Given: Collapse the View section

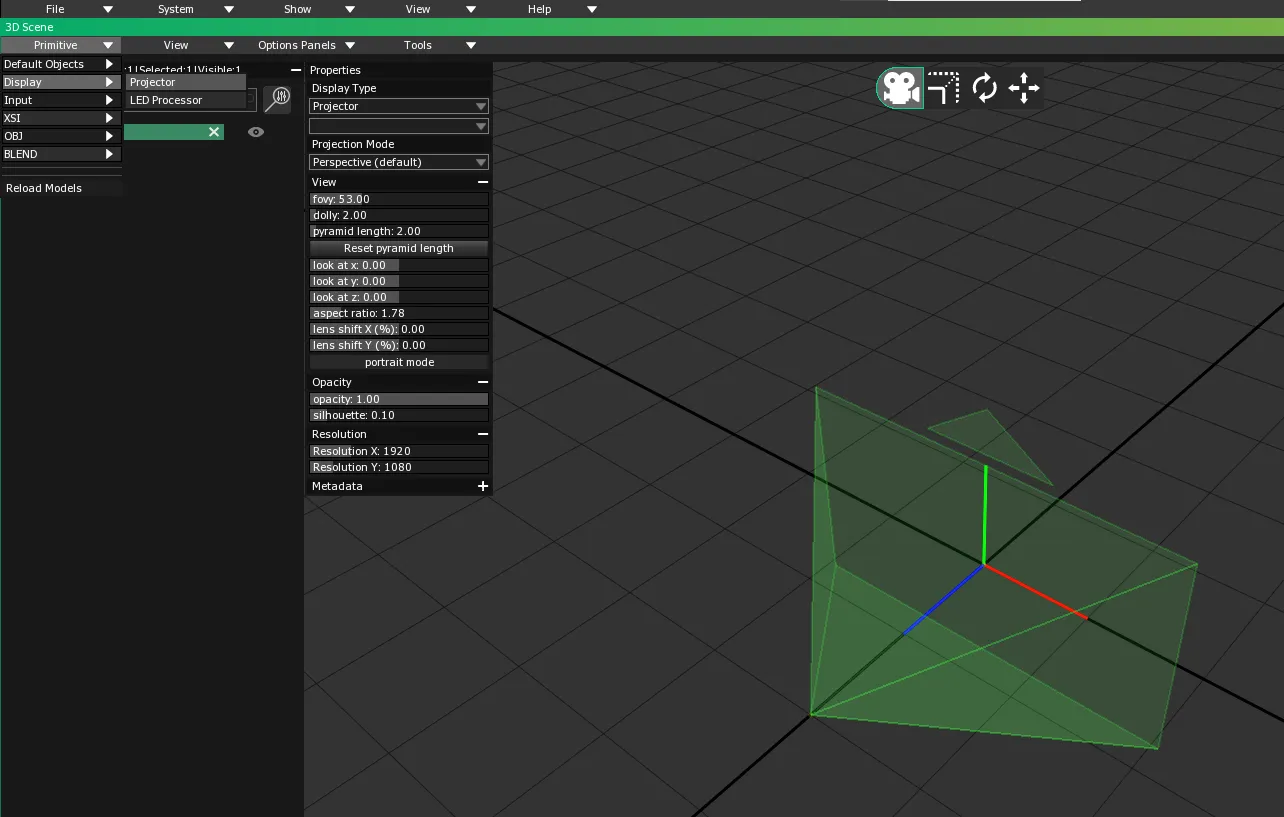Looking at the screenshot, I should click(x=483, y=182).
